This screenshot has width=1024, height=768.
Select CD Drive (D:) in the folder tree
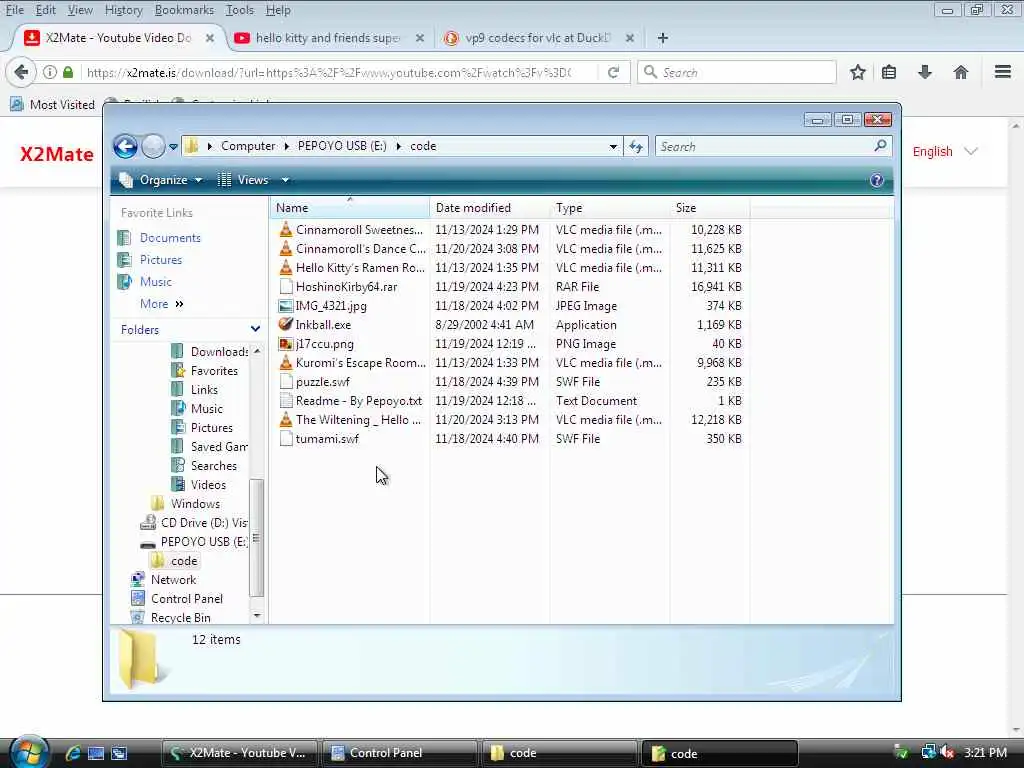[x=195, y=522]
